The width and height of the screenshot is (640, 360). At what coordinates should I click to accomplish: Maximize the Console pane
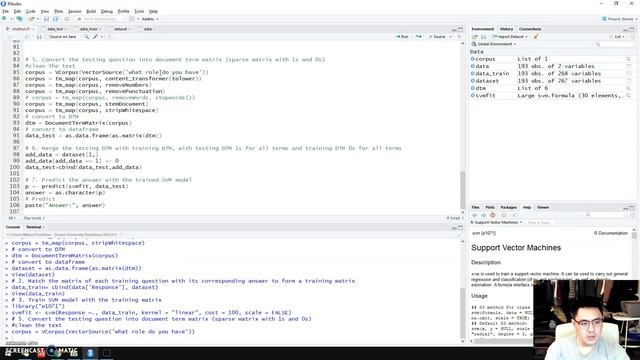(x=460, y=227)
